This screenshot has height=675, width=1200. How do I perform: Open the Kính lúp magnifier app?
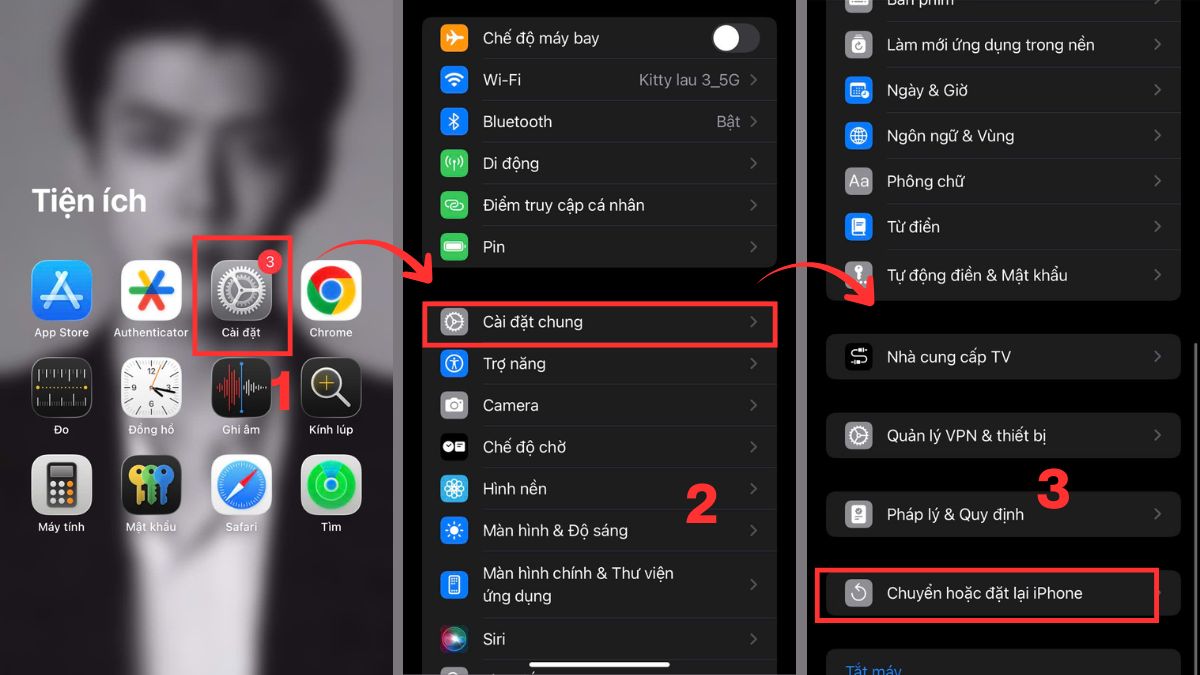point(331,388)
